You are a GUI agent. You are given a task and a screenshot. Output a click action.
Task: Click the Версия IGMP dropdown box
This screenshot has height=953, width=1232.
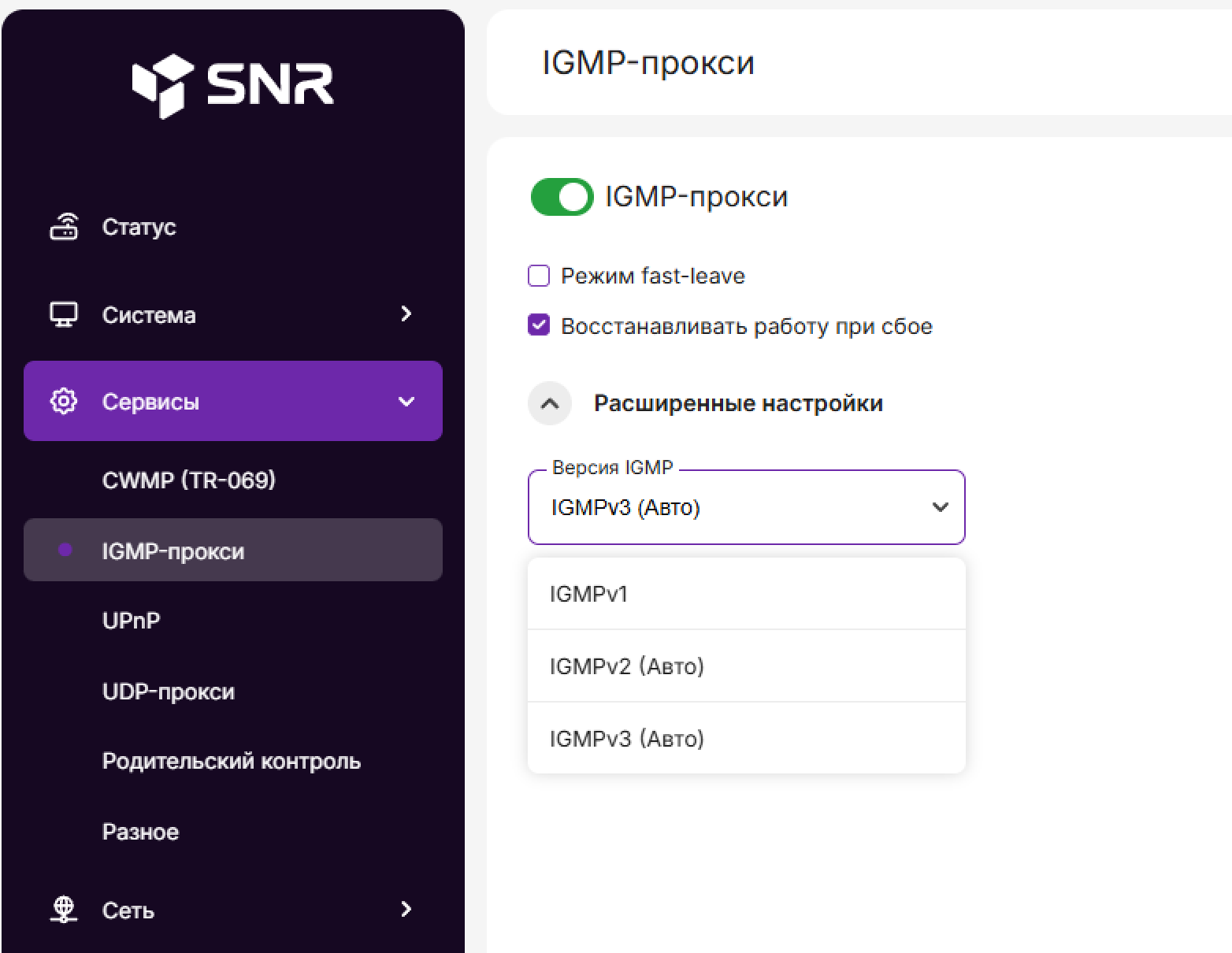(x=747, y=507)
